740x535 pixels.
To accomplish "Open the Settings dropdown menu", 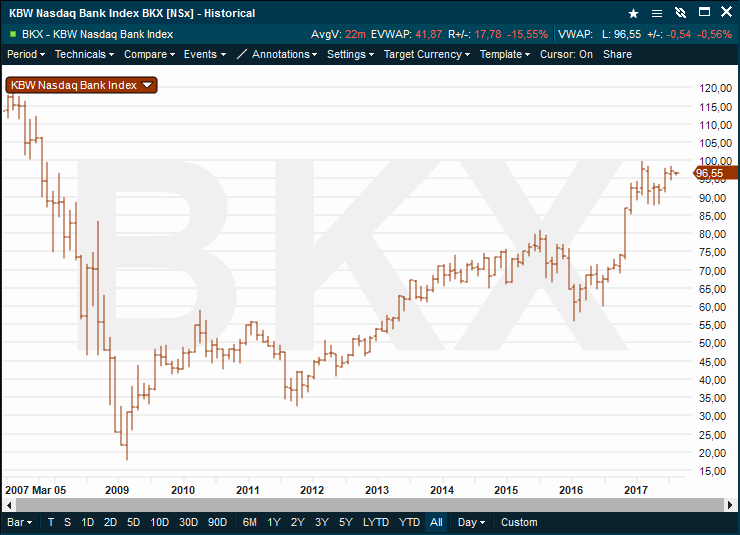I will pos(351,54).
